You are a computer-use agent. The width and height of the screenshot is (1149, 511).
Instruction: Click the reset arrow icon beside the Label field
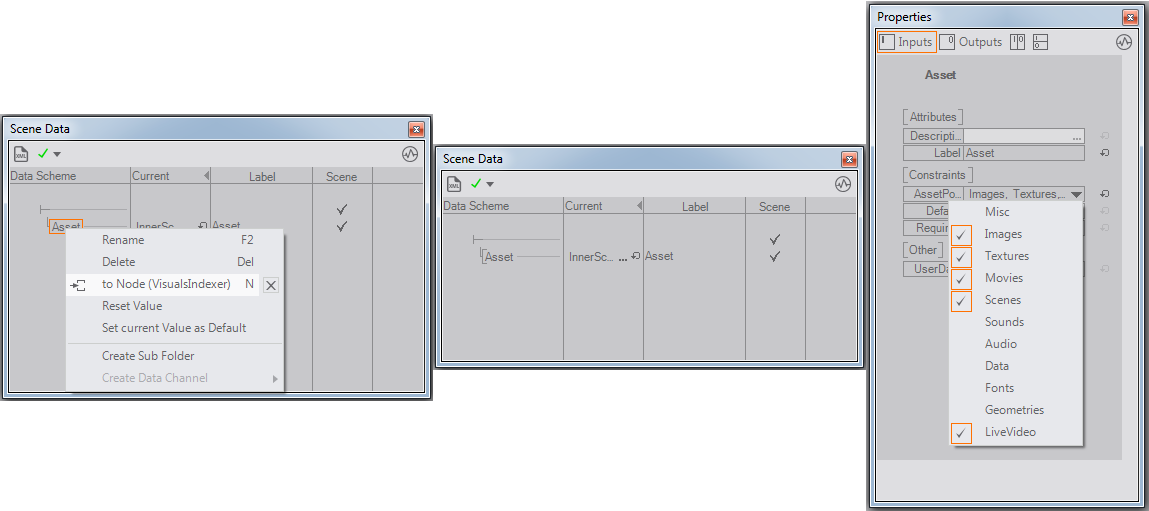1104,153
